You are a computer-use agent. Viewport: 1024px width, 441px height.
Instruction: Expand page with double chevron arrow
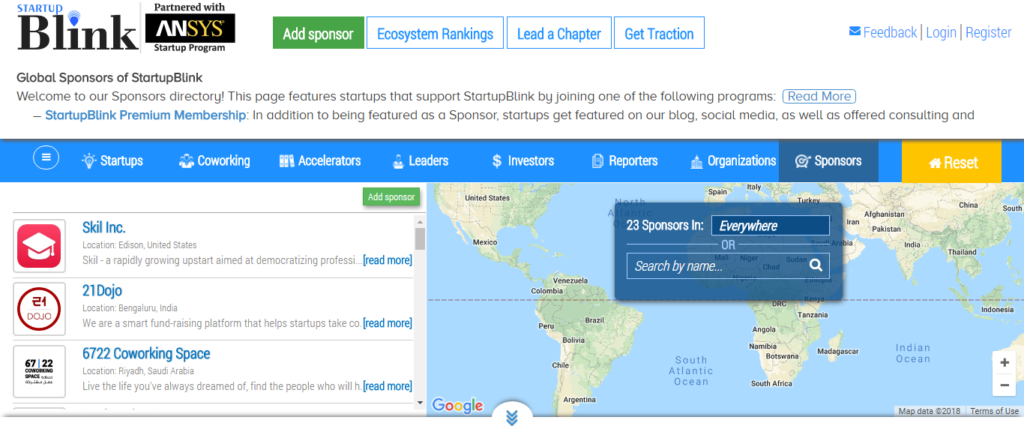tap(512, 418)
